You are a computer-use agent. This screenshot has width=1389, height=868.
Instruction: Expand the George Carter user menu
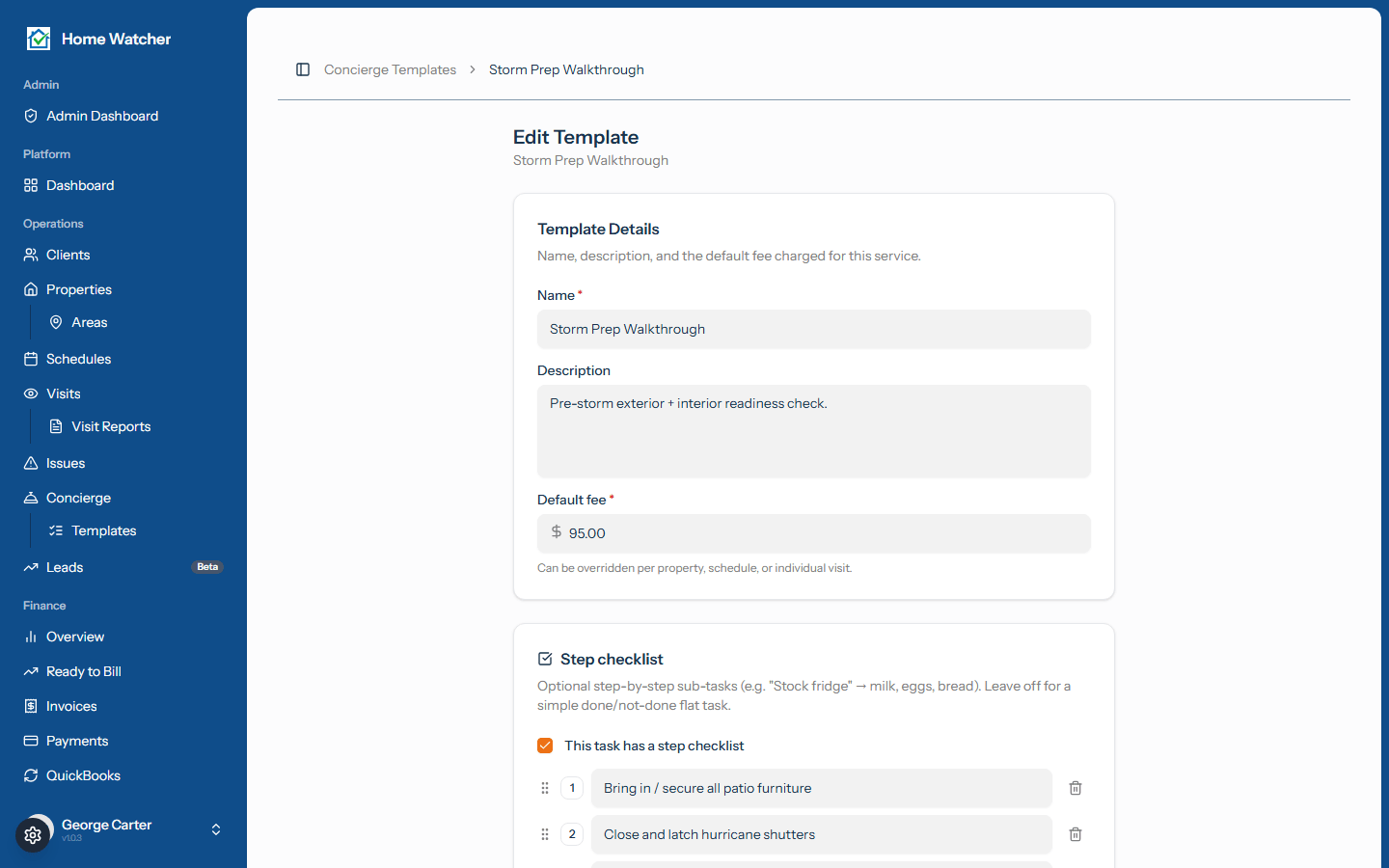[123, 829]
